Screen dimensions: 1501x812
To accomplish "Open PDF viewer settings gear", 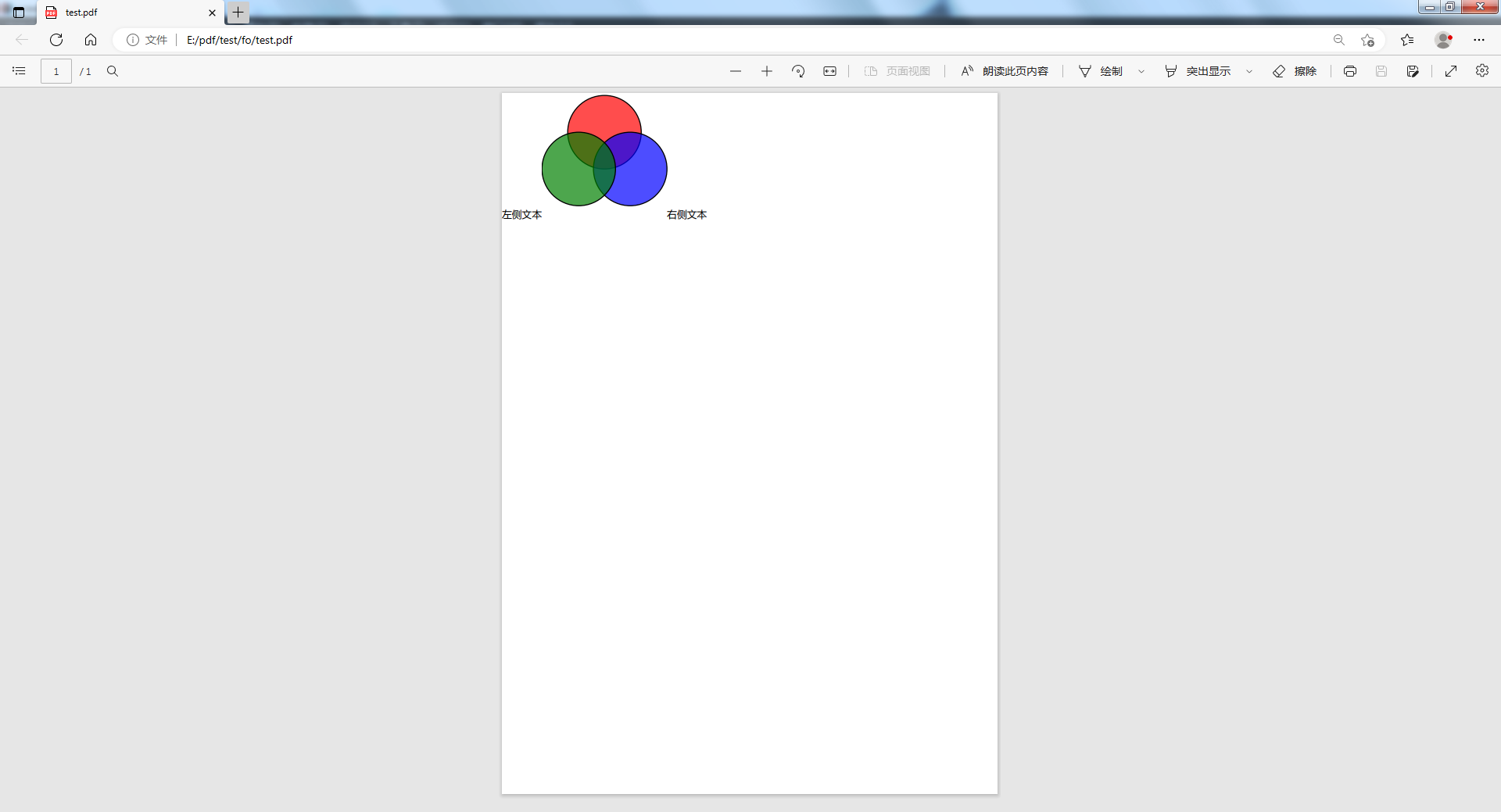I will [x=1482, y=71].
